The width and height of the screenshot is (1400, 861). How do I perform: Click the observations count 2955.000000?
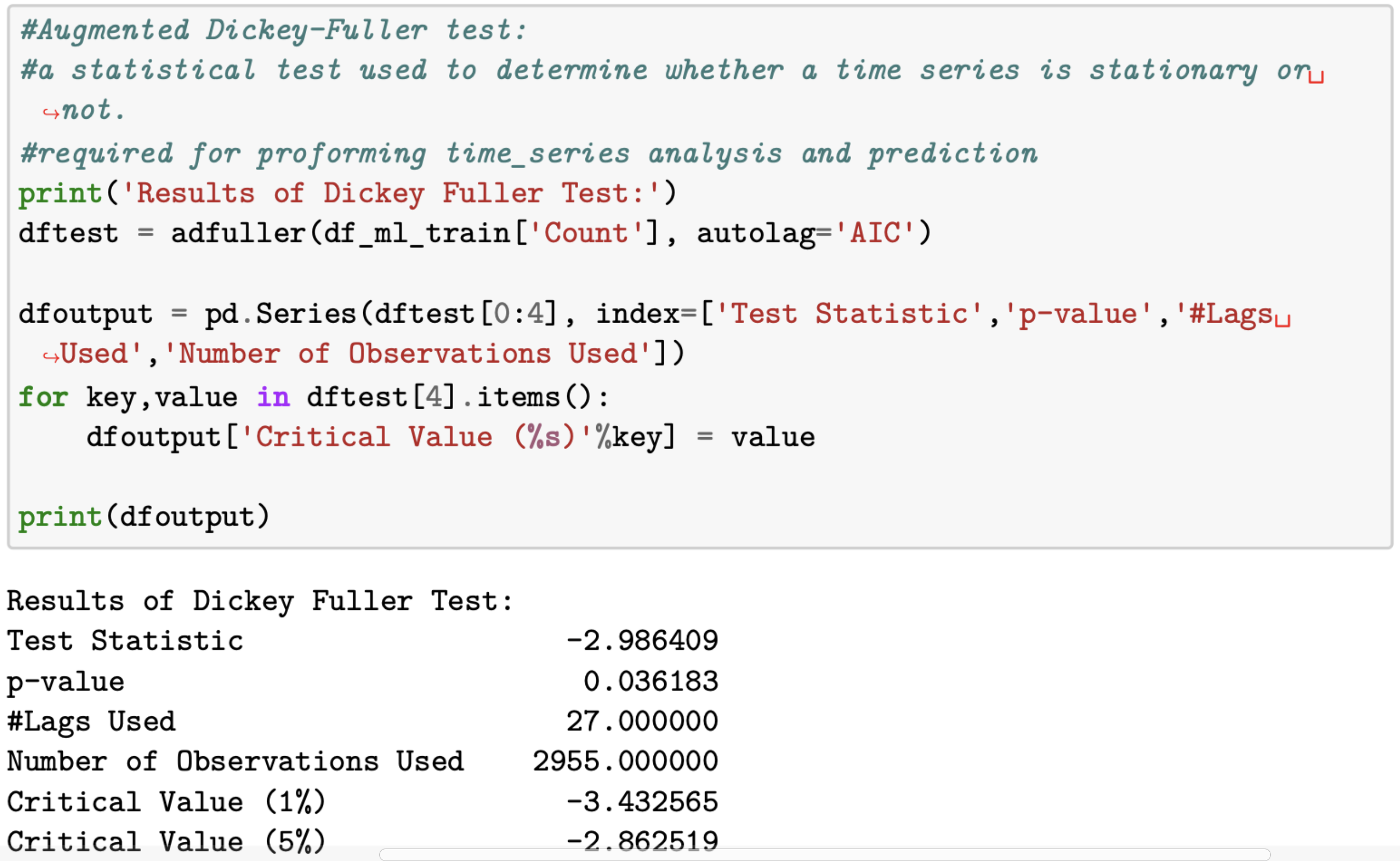click(625, 761)
